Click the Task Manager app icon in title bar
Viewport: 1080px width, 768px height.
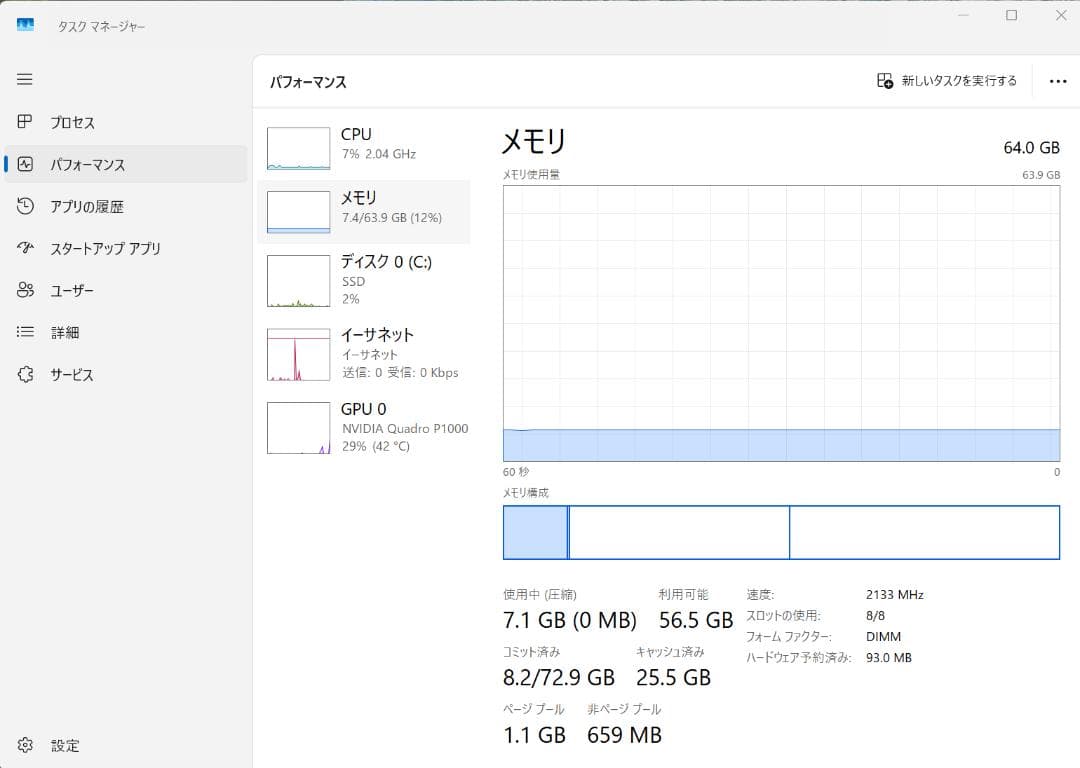click(x=25, y=25)
